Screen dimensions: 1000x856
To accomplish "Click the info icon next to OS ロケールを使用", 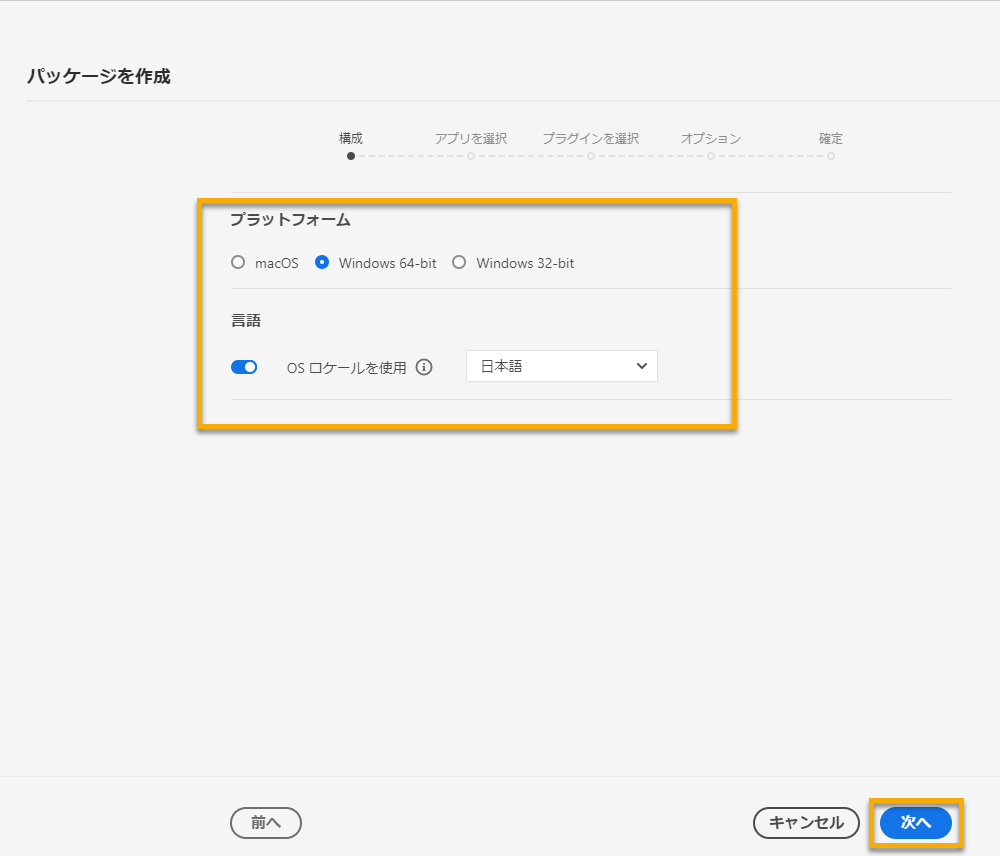I will pyautogui.click(x=424, y=367).
